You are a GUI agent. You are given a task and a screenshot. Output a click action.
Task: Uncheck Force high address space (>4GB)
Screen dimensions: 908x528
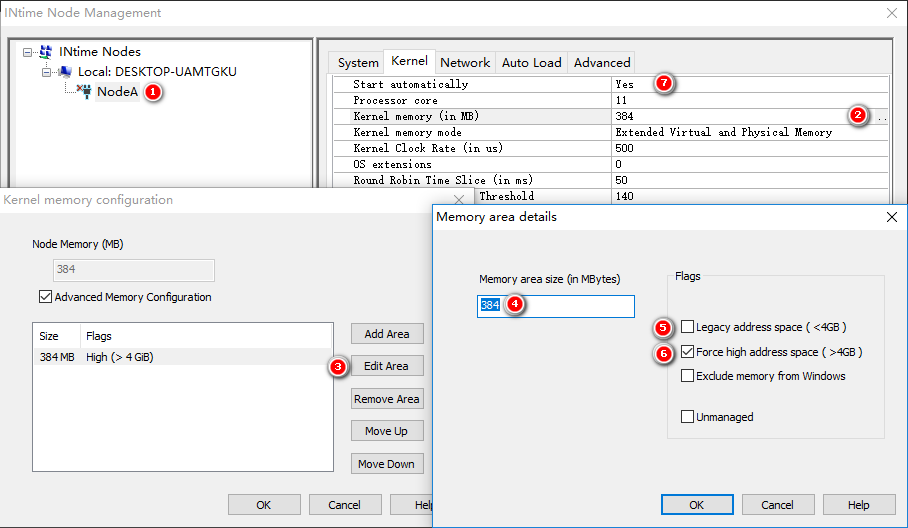[687, 351]
